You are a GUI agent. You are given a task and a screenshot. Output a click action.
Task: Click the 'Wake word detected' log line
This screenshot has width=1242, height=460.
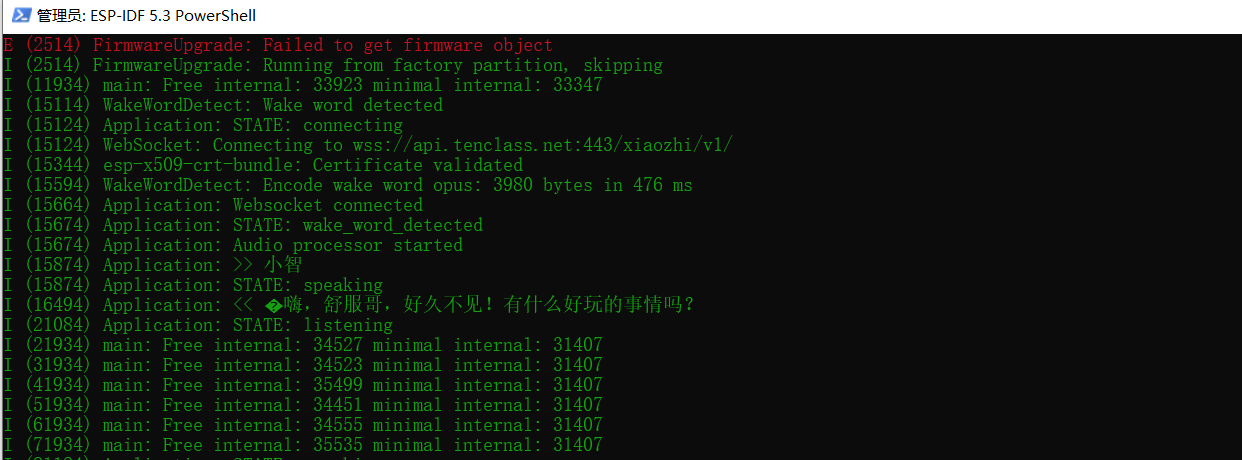(x=352, y=105)
